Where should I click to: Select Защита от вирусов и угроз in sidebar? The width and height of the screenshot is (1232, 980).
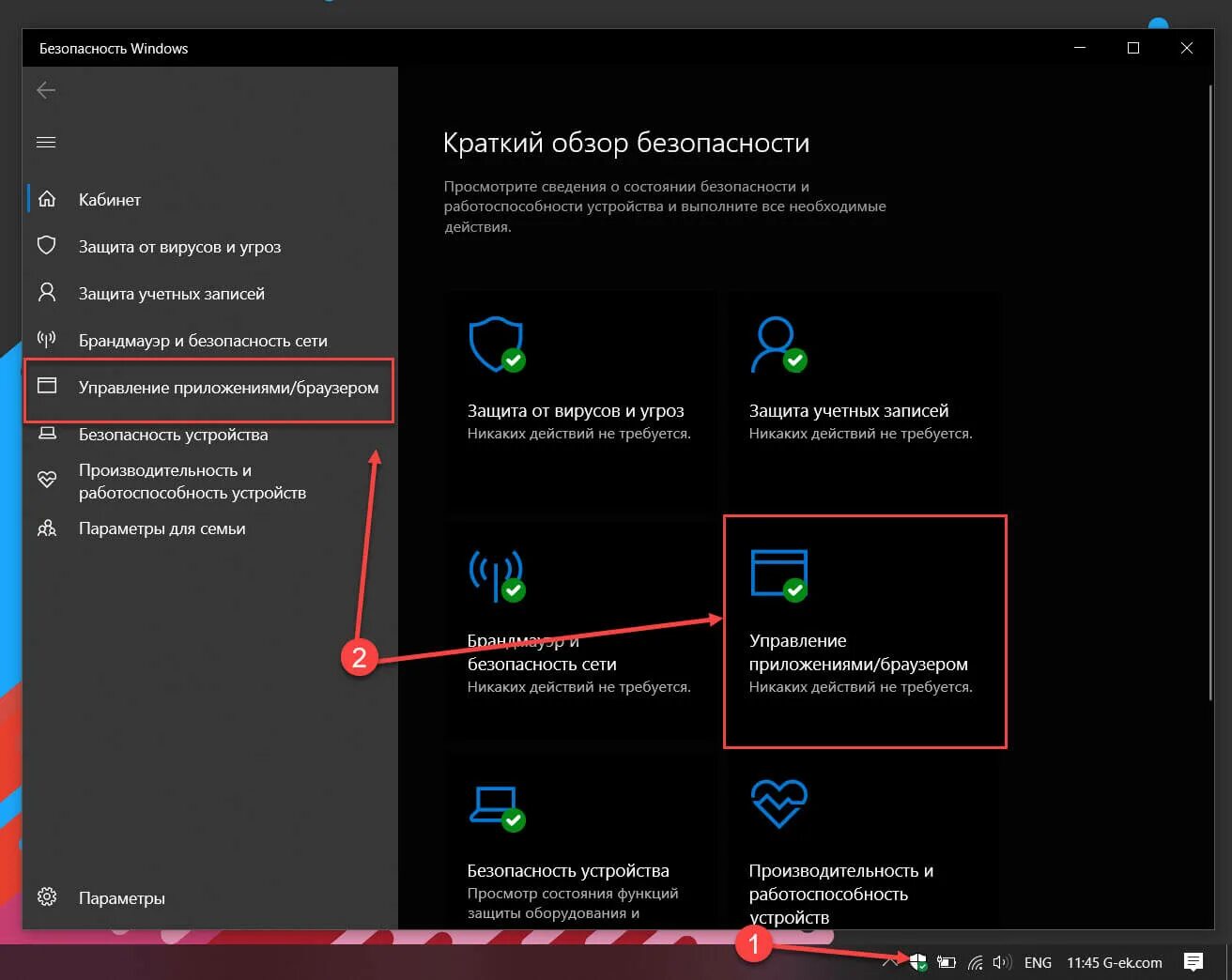(x=210, y=246)
